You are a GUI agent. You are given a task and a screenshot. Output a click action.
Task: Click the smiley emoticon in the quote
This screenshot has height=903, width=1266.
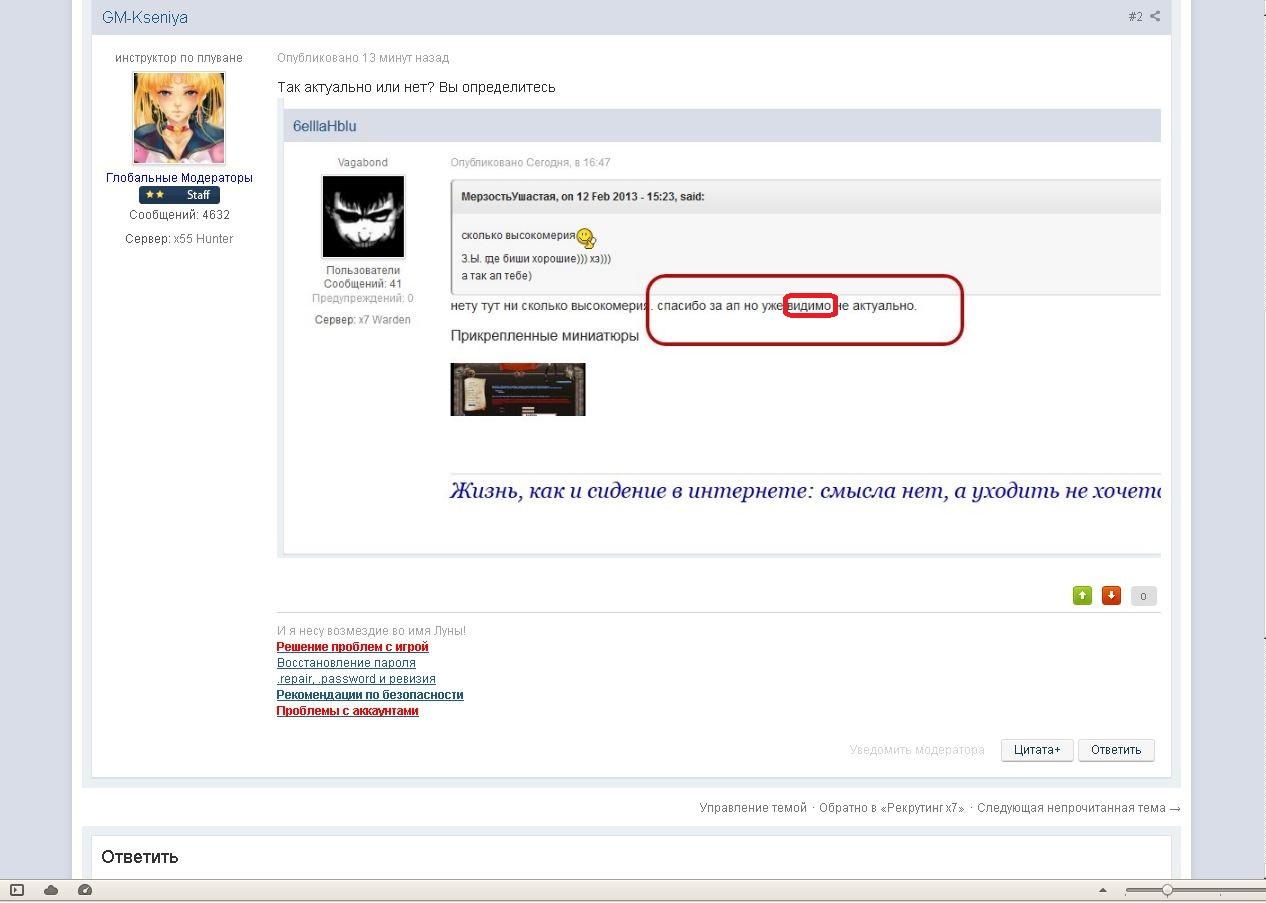click(x=587, y=238)
